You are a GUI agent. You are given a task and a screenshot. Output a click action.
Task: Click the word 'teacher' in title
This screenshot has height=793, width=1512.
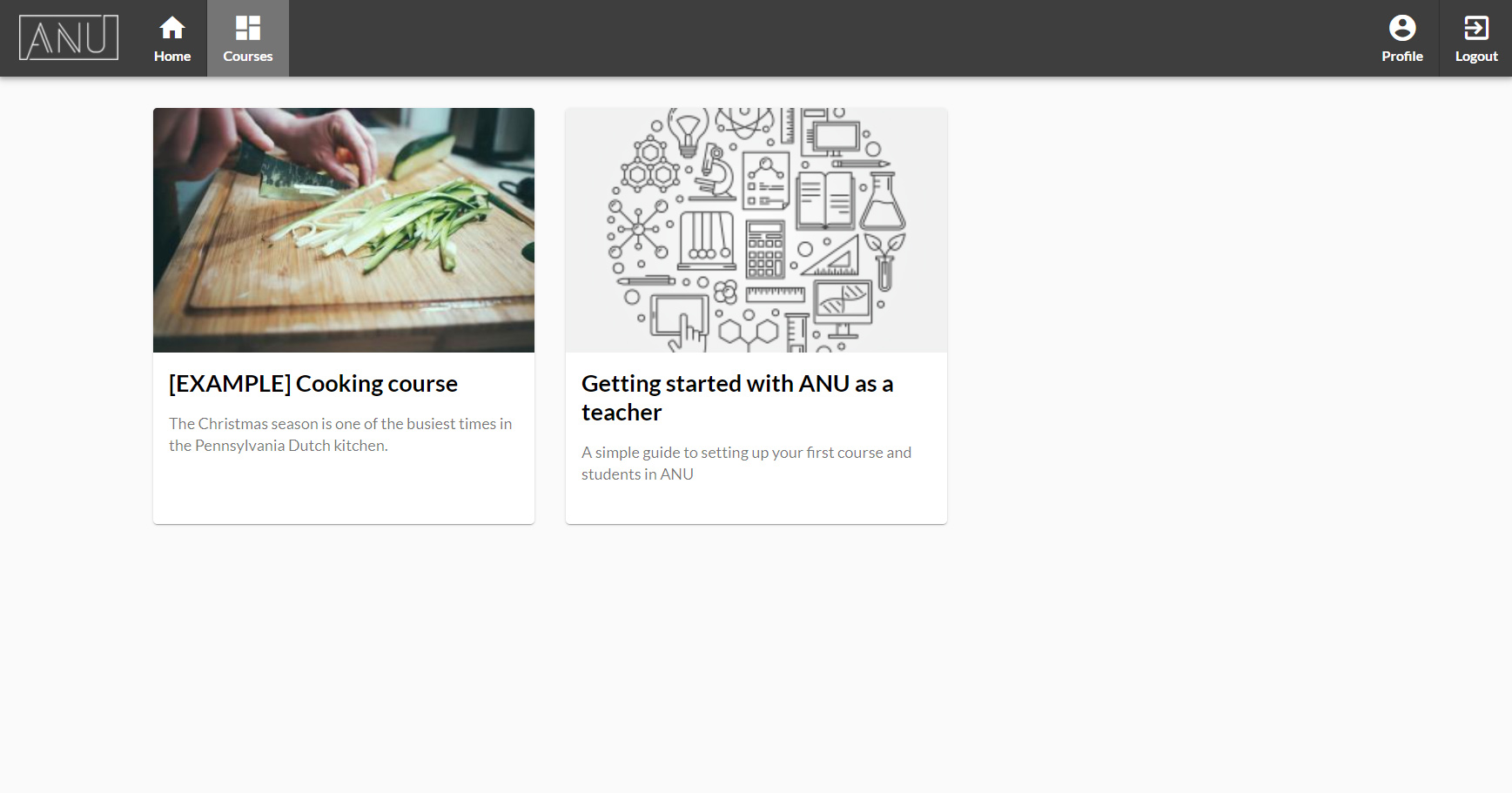(622, 413)
